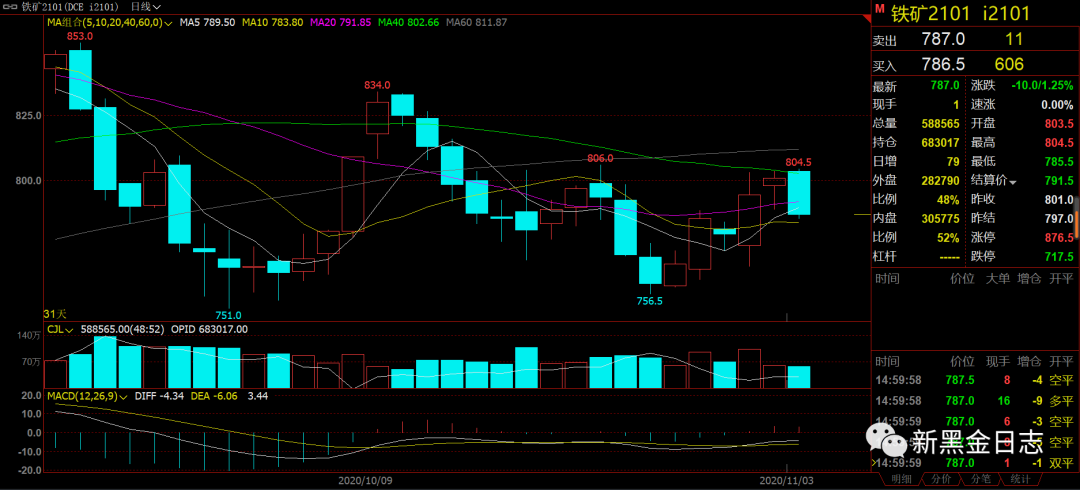Click the 日增 value 79

(953, 163)
